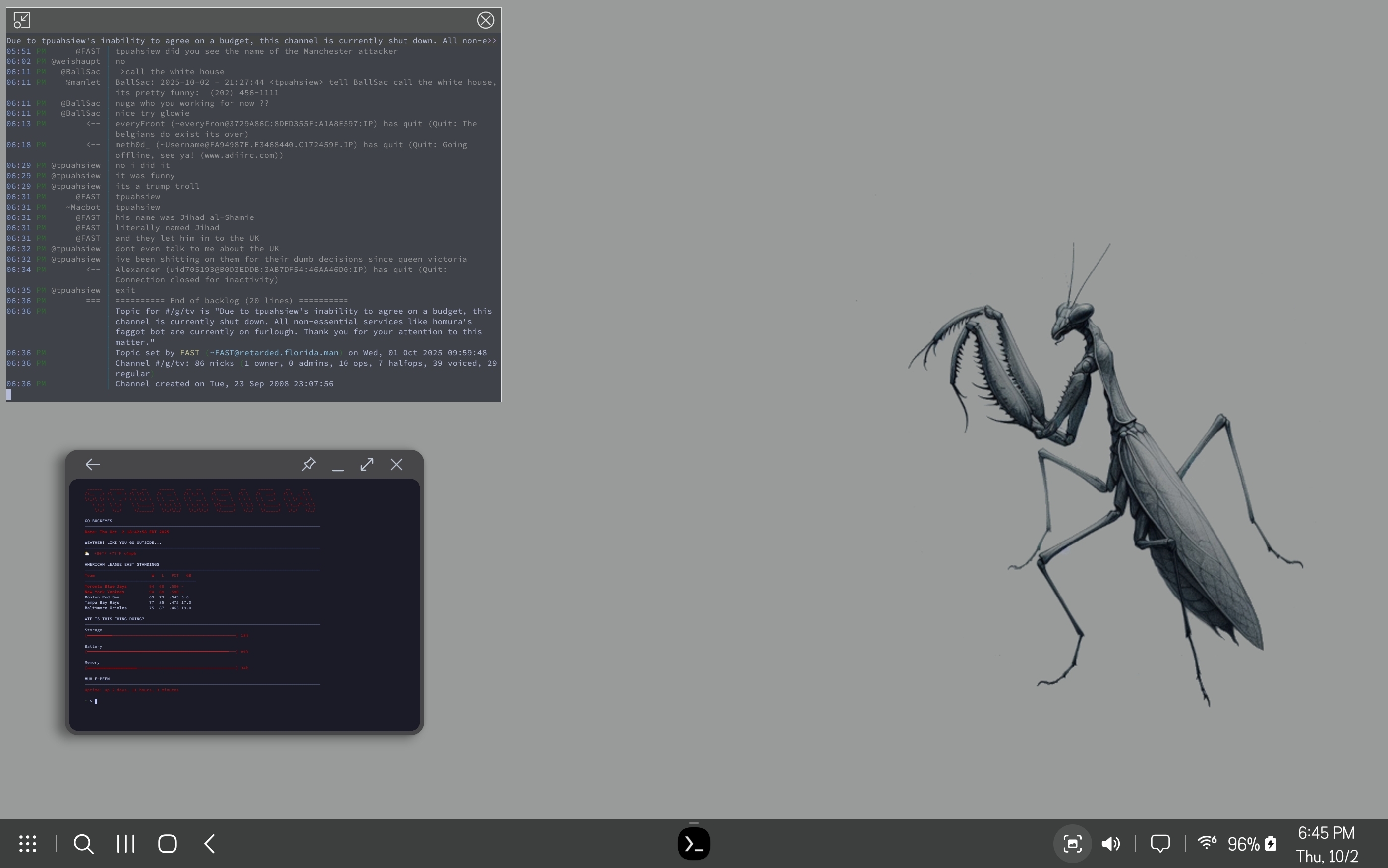Open the app drawer grid icon
1388x868 pixels.
(28, 843)
